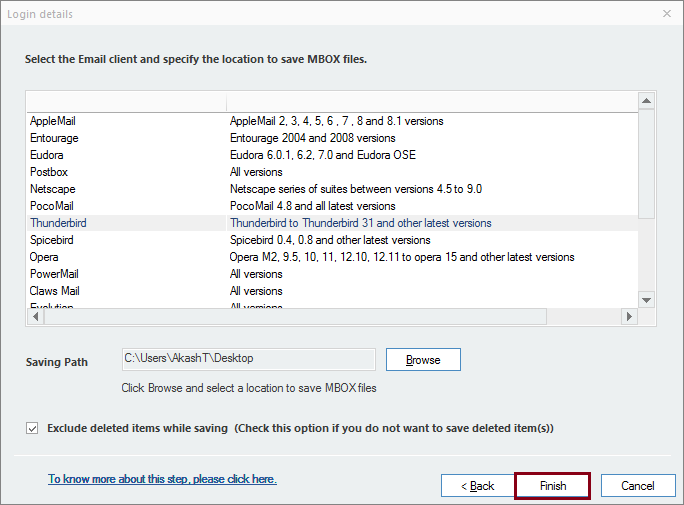Select the PocoMail client row
Screen dimensions: 684x505
tap(332, 206)
